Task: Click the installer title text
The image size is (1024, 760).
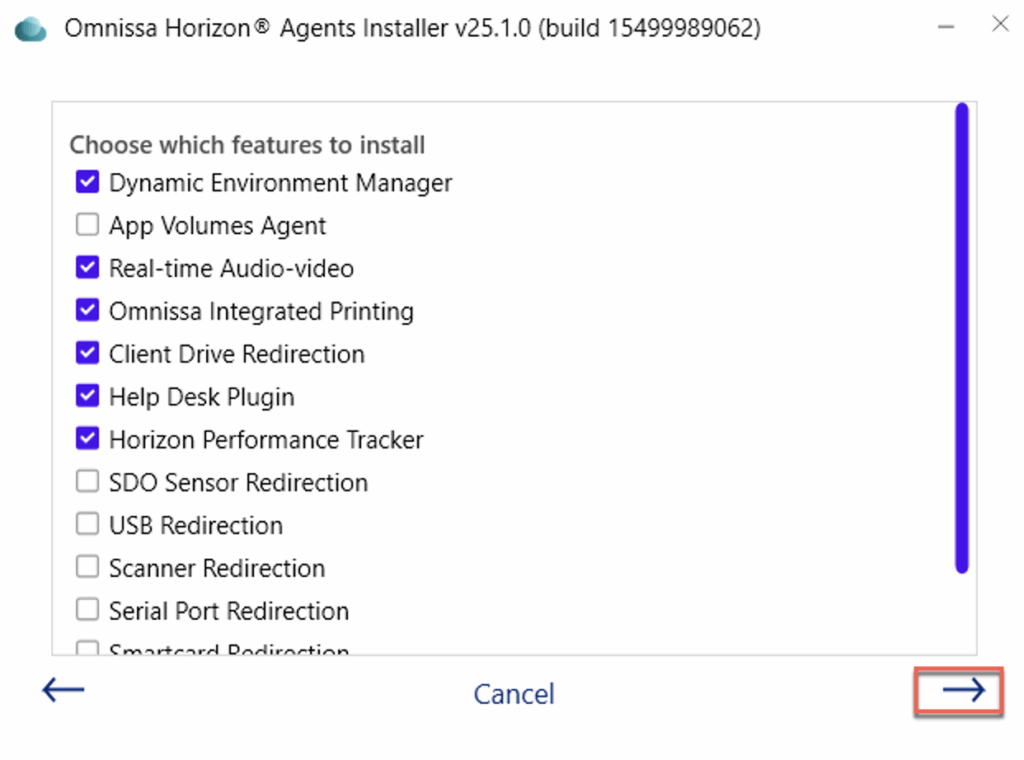Action: click(x=412, y=28)
